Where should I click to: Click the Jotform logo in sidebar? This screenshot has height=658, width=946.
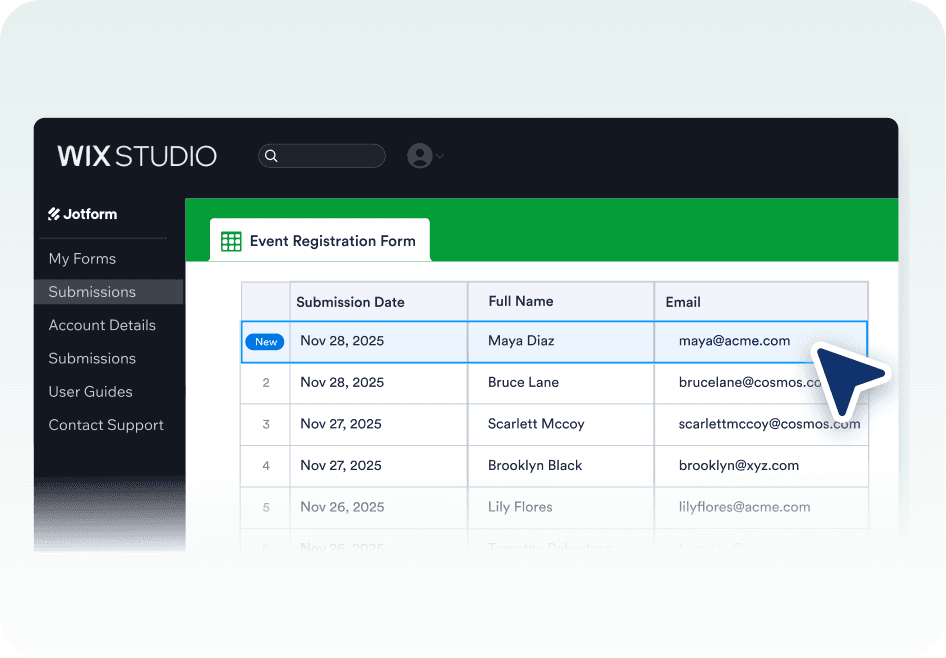pyautogui.click(x=83, y=214)
